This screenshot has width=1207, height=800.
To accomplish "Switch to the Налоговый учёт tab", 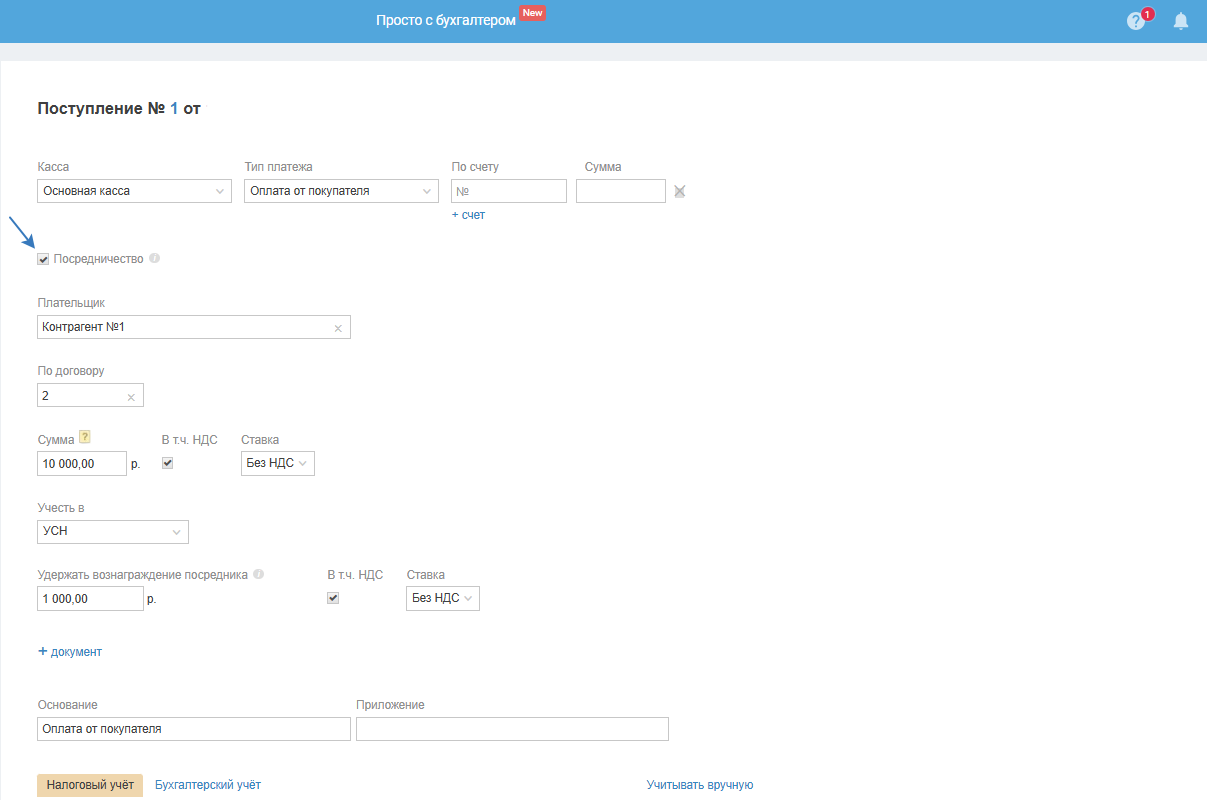I will [90, 785].
